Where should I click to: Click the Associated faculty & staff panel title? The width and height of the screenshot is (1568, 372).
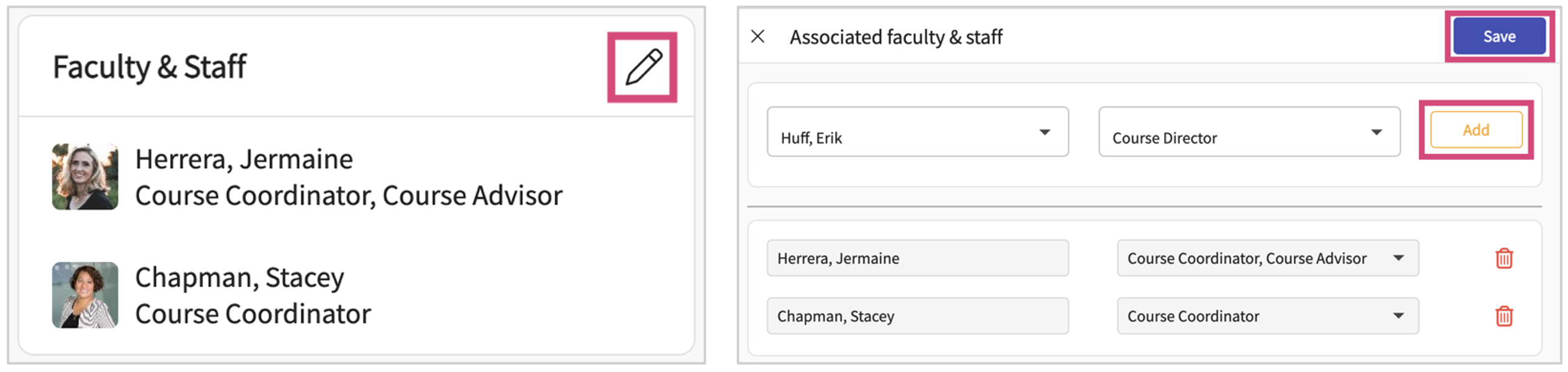[896, 37]
